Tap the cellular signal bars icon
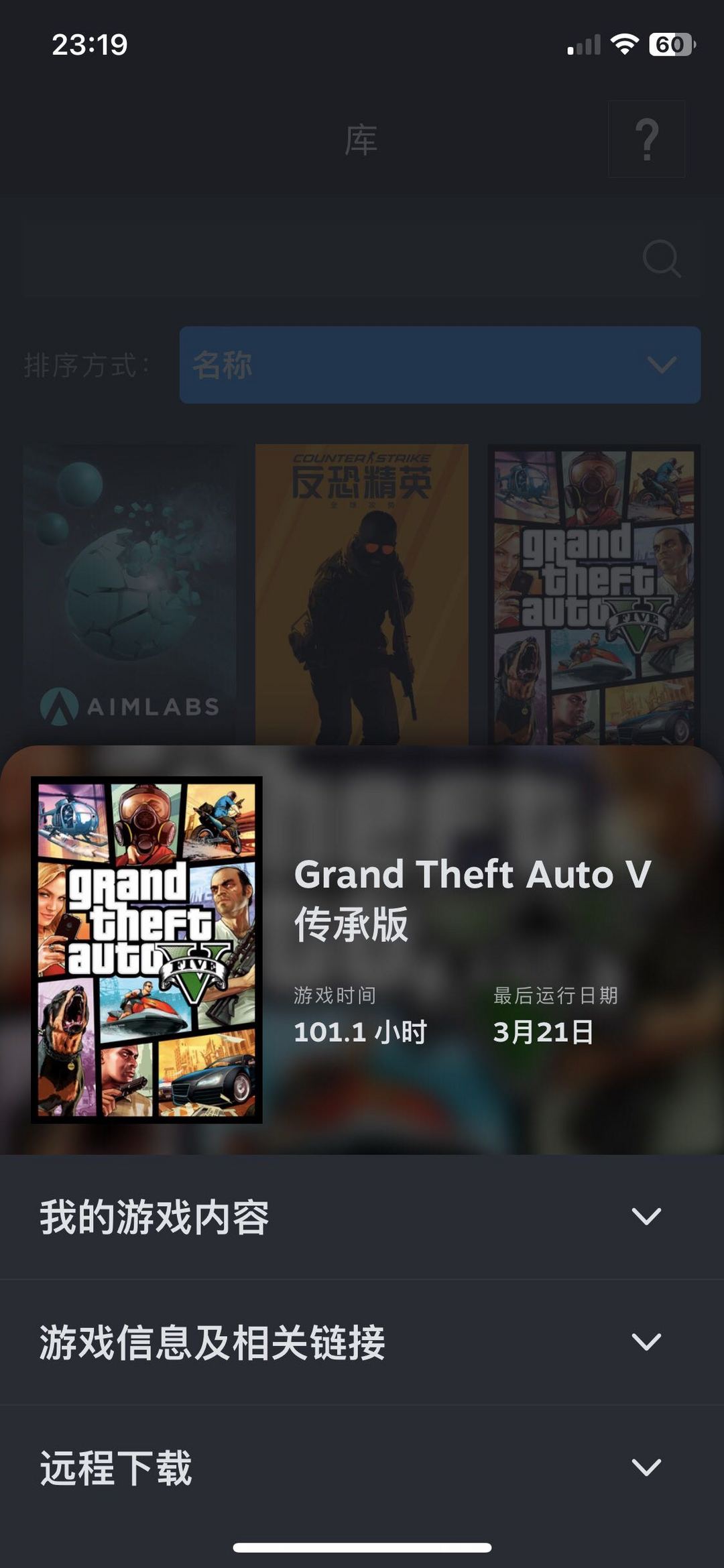 pyautogui.click(x=584, y=45)
